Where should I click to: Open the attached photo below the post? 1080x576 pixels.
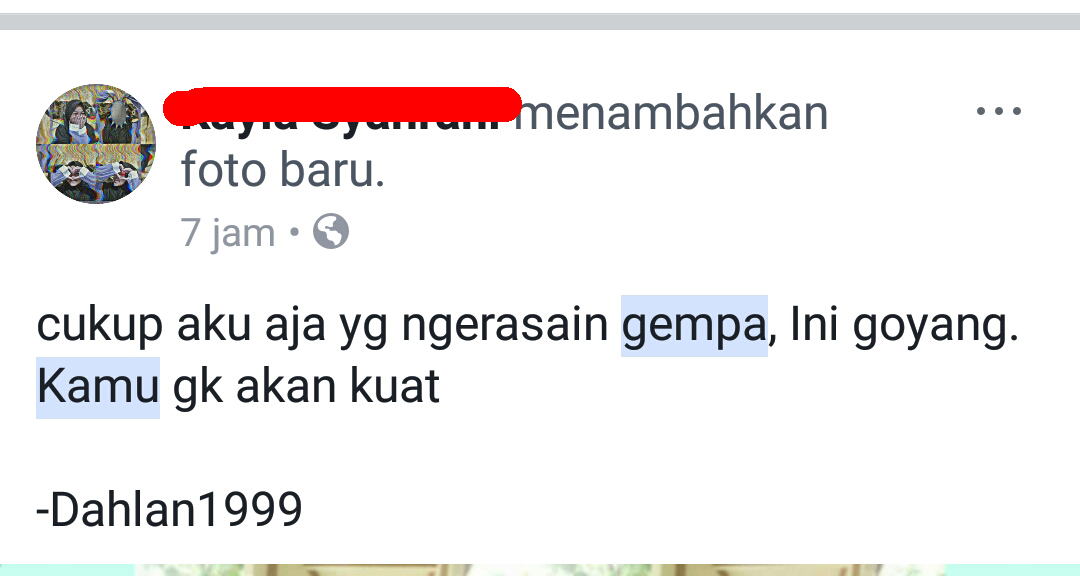(540, 570)
